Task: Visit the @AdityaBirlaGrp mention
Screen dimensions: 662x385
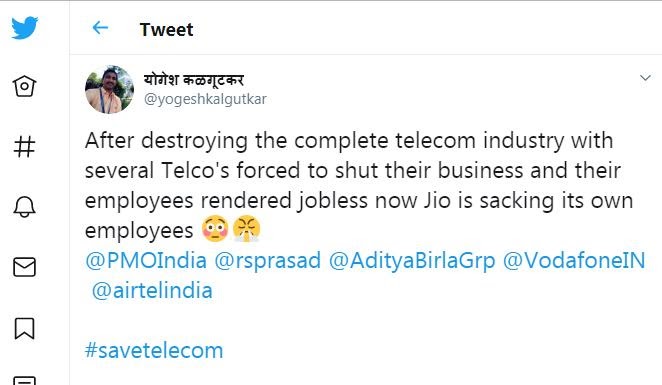Action: 412,260
